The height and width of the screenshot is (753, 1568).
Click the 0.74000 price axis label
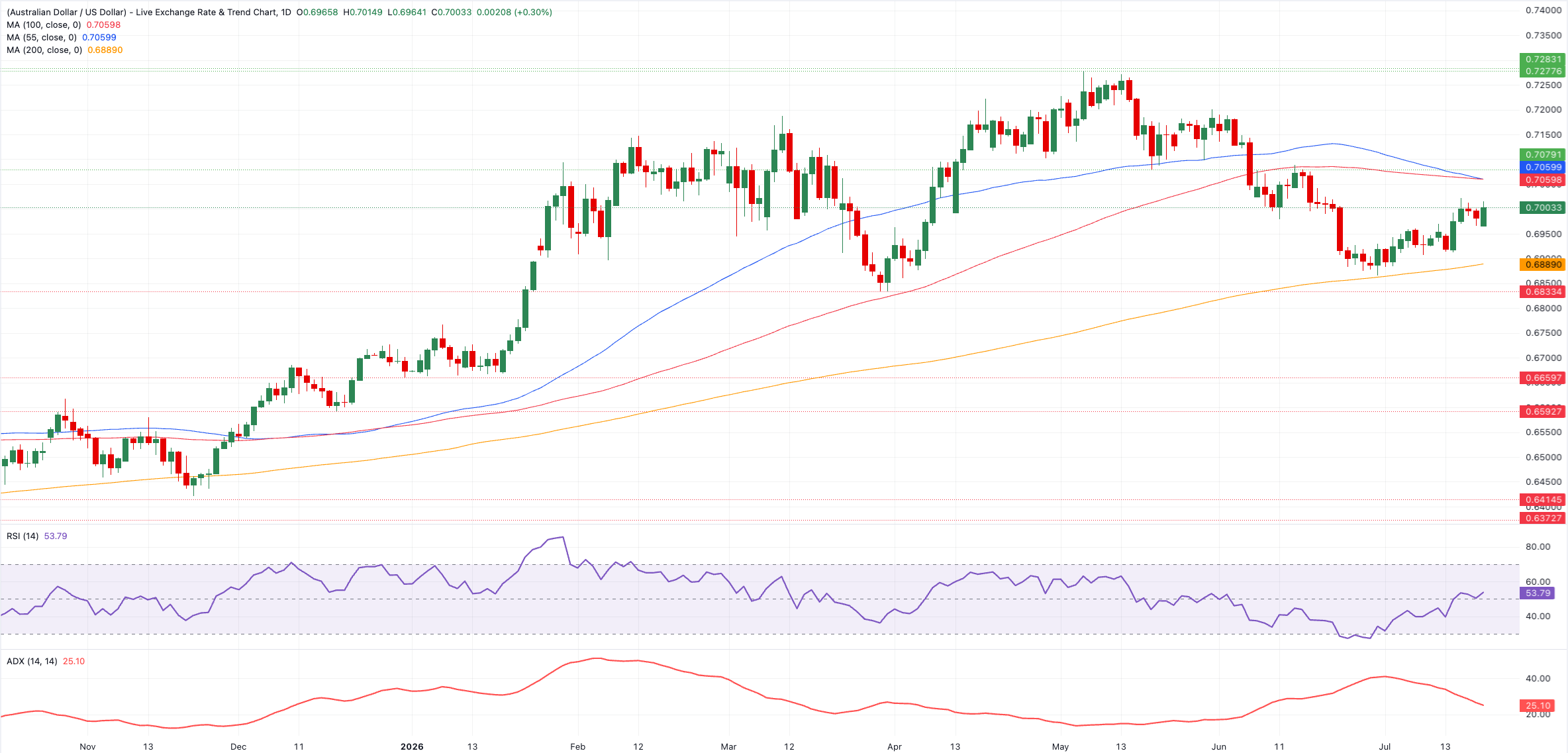(1543, 10)
